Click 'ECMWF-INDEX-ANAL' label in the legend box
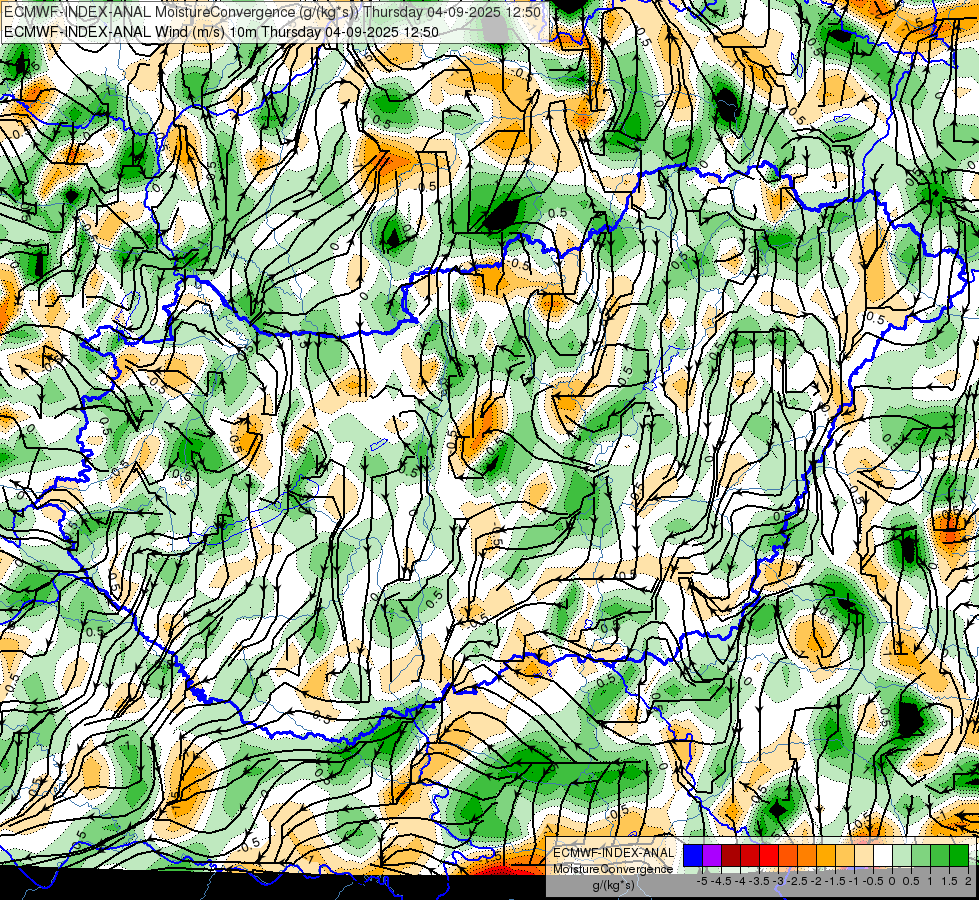This screenshot has width=979, height=900. [614, 853]
